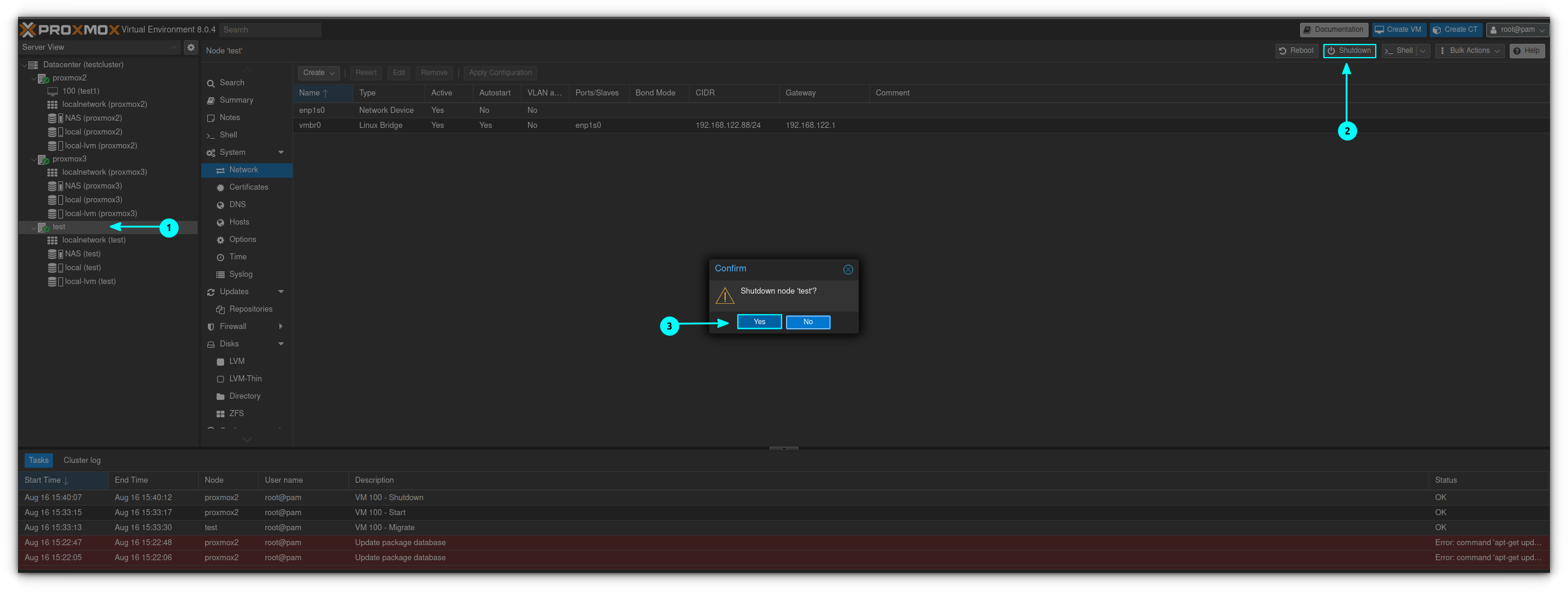
Task: Sort by the Name column header
Action: coord(323,93)
